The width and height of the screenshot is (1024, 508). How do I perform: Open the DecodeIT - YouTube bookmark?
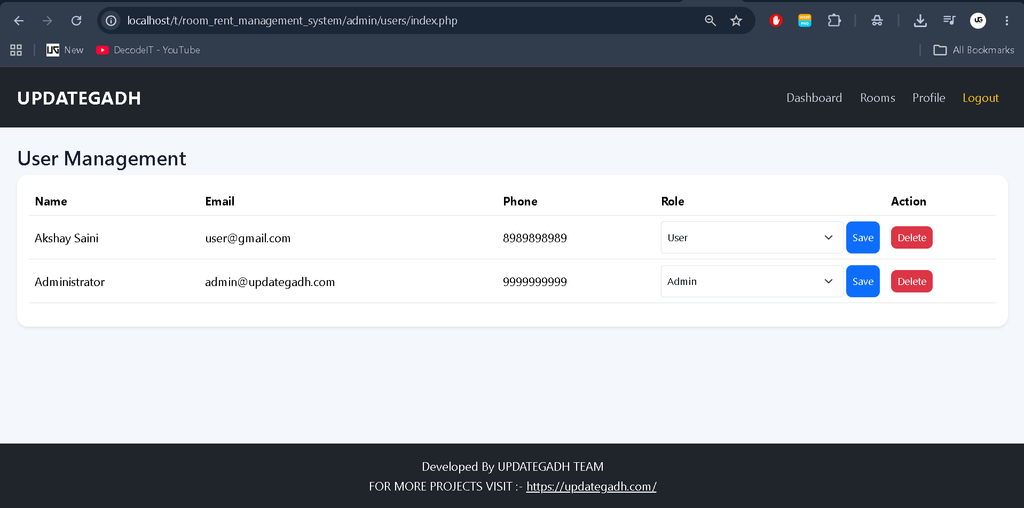tap(148, 50)
